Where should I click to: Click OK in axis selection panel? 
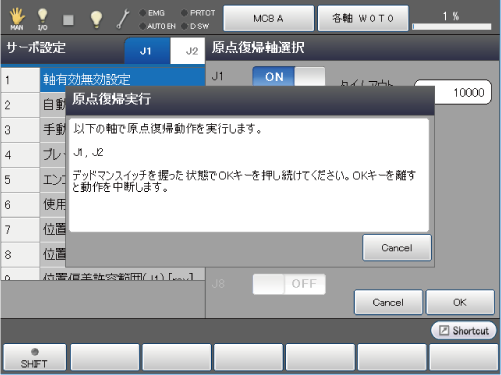pyautogui.click(x=460, y=302)
